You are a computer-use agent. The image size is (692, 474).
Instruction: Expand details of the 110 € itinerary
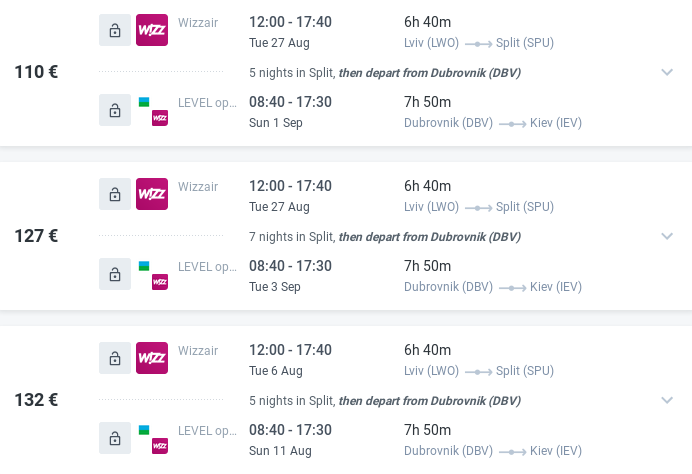tap(667, 72)
